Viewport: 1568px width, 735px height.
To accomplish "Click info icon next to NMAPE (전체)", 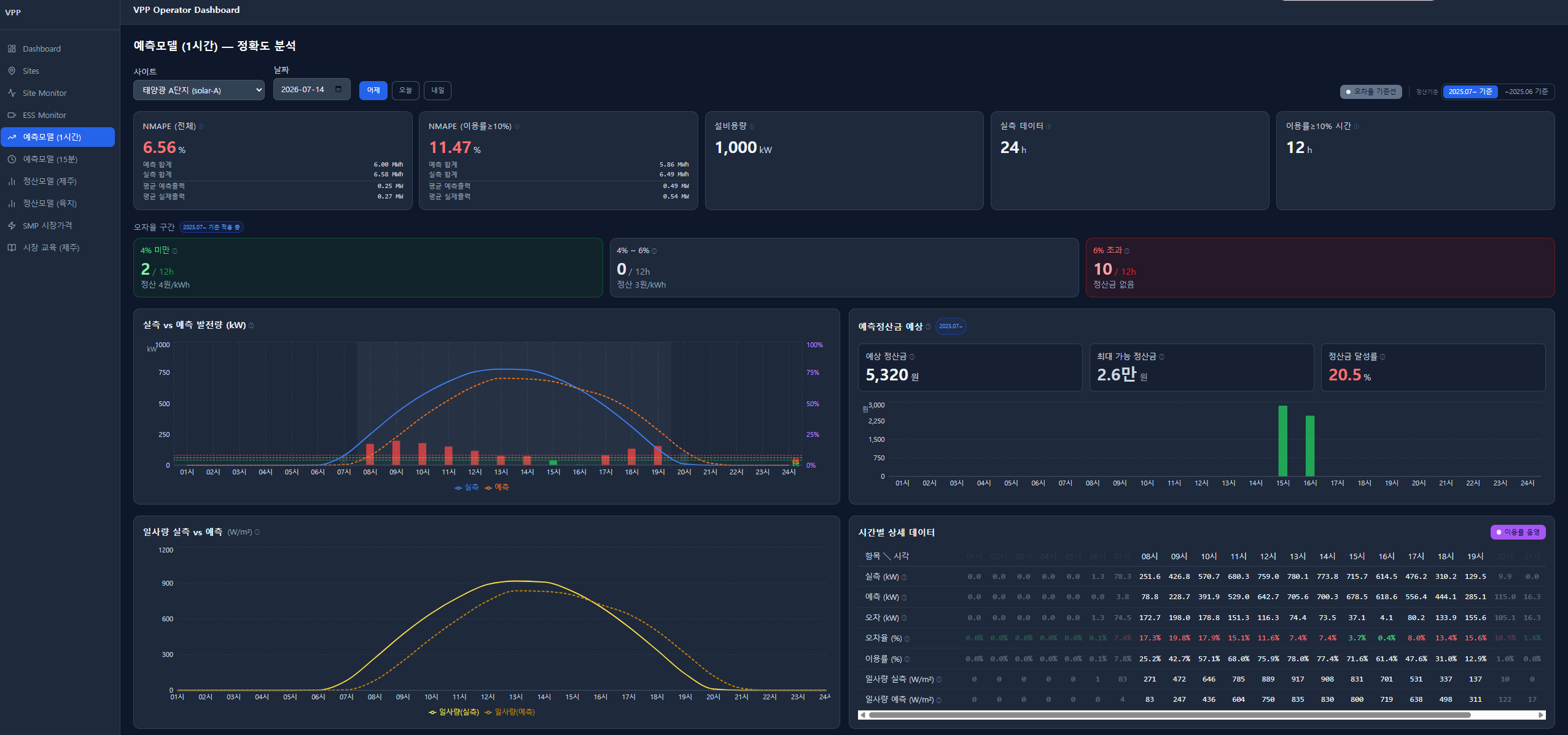I will point(201,127).
